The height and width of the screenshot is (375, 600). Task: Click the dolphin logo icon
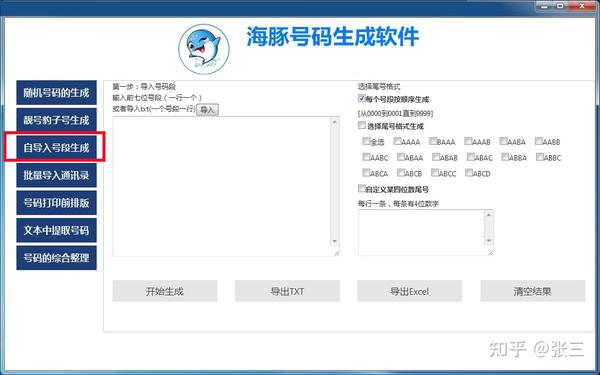tap(204, 49)
